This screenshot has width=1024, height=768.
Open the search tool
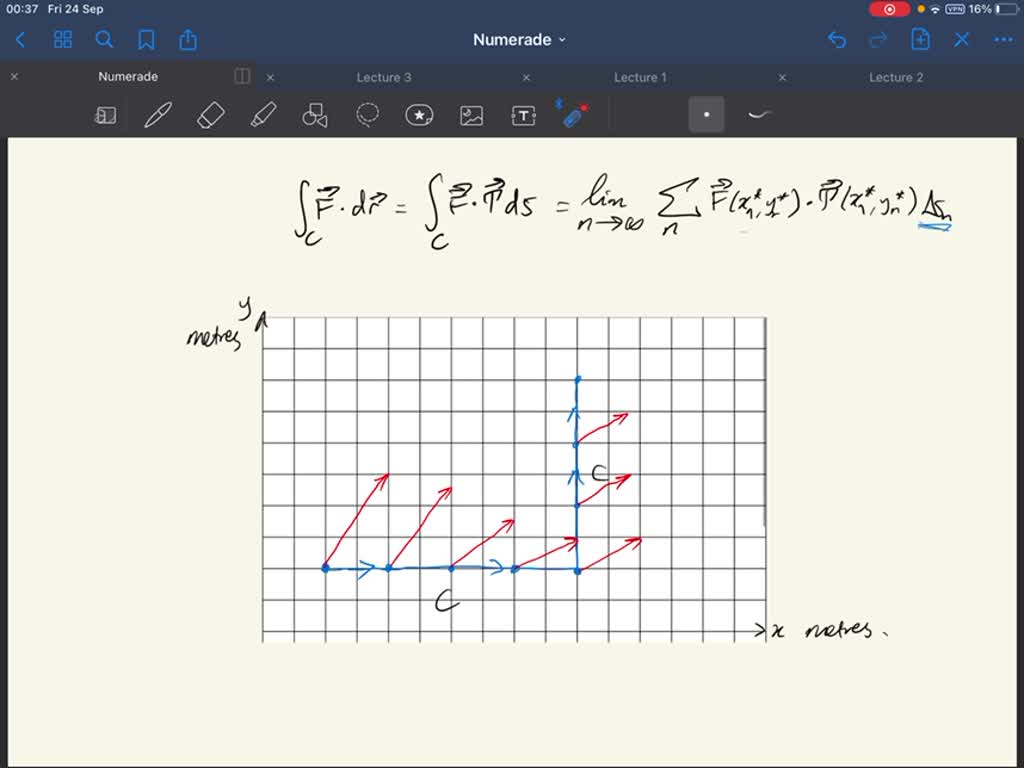(x=104, y=40)
